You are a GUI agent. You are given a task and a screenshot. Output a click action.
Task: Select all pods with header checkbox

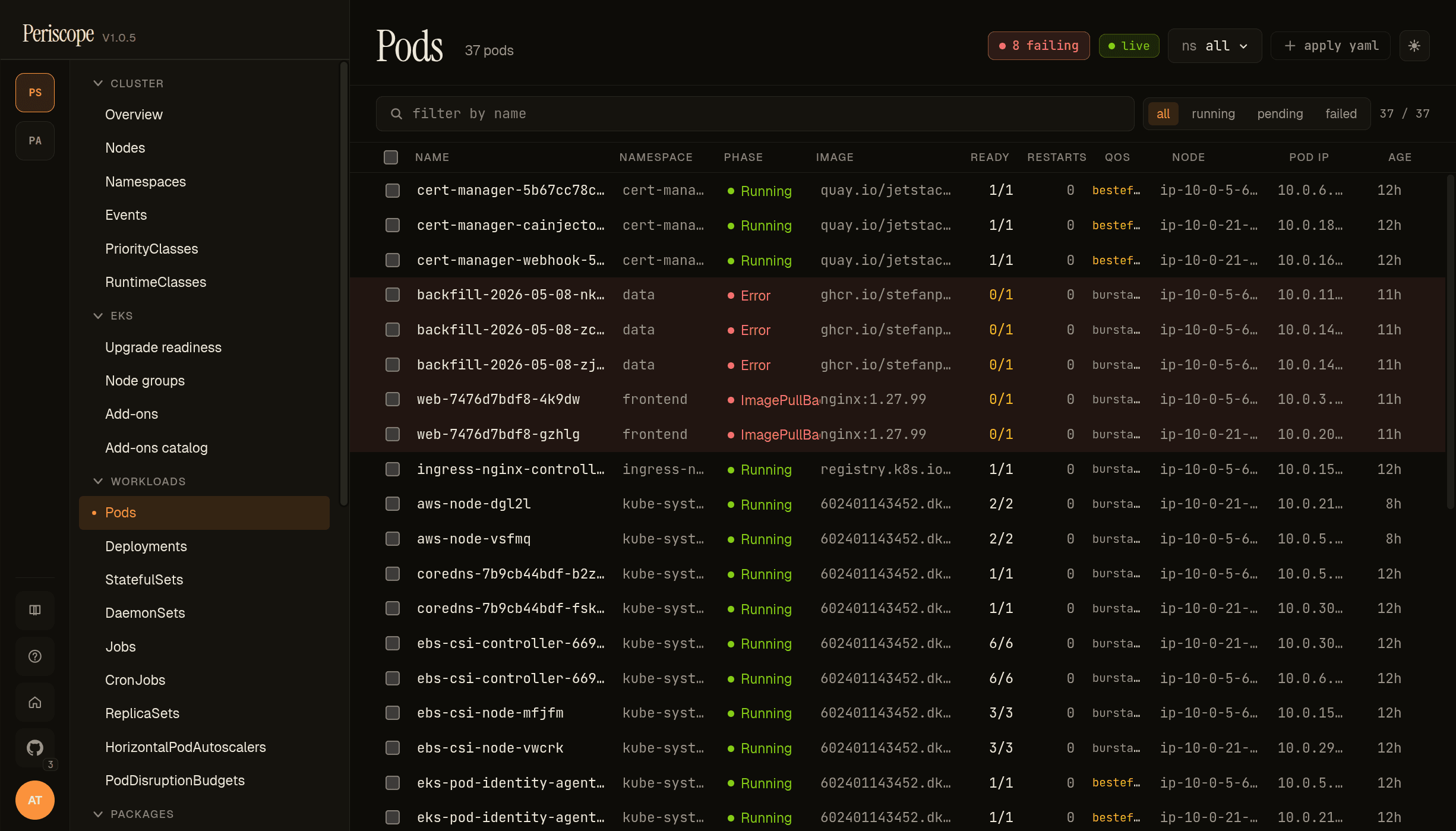tap(391, 157)
